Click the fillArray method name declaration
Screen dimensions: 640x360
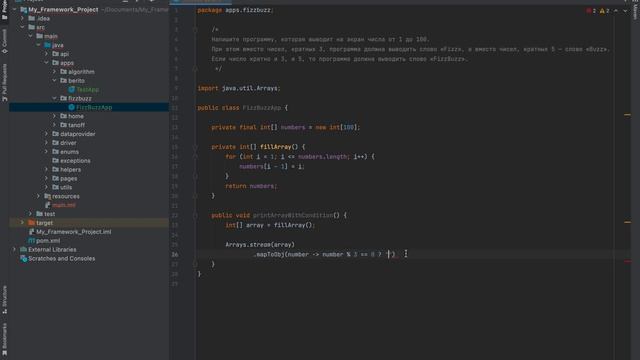(x=276, y=147)
